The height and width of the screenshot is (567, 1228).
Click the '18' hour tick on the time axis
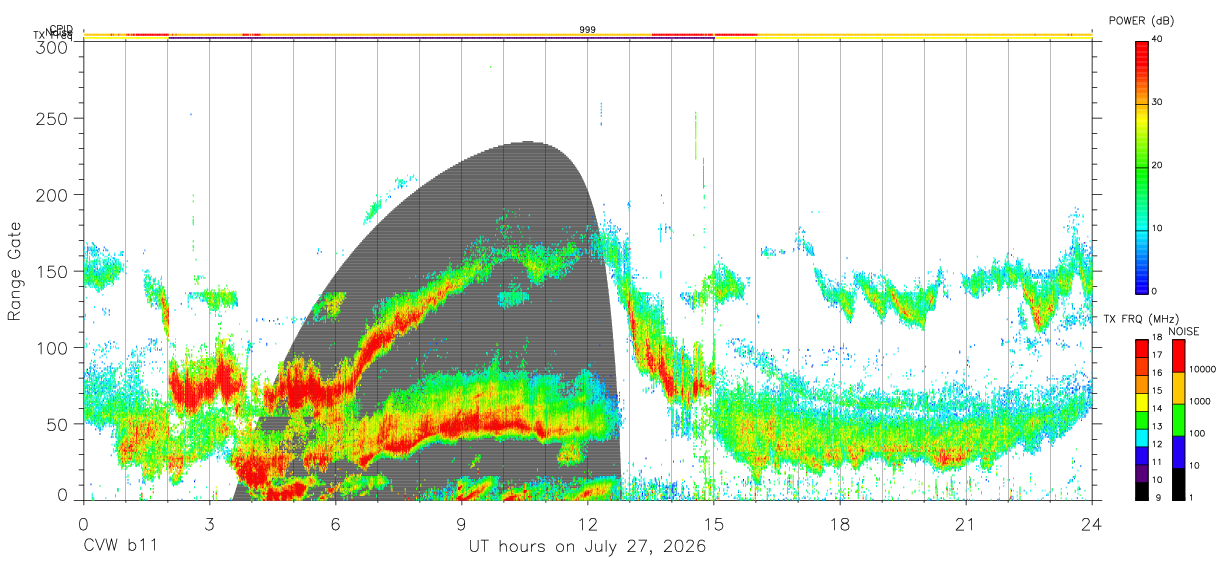pos(840,524)
